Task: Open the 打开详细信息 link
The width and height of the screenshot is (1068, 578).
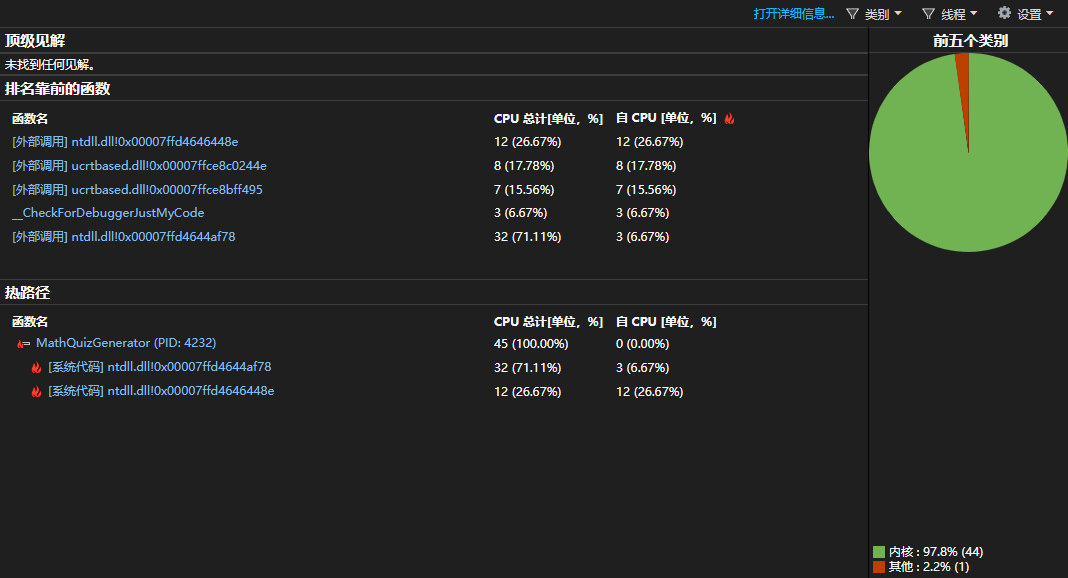Action: [x=794, y=14]
